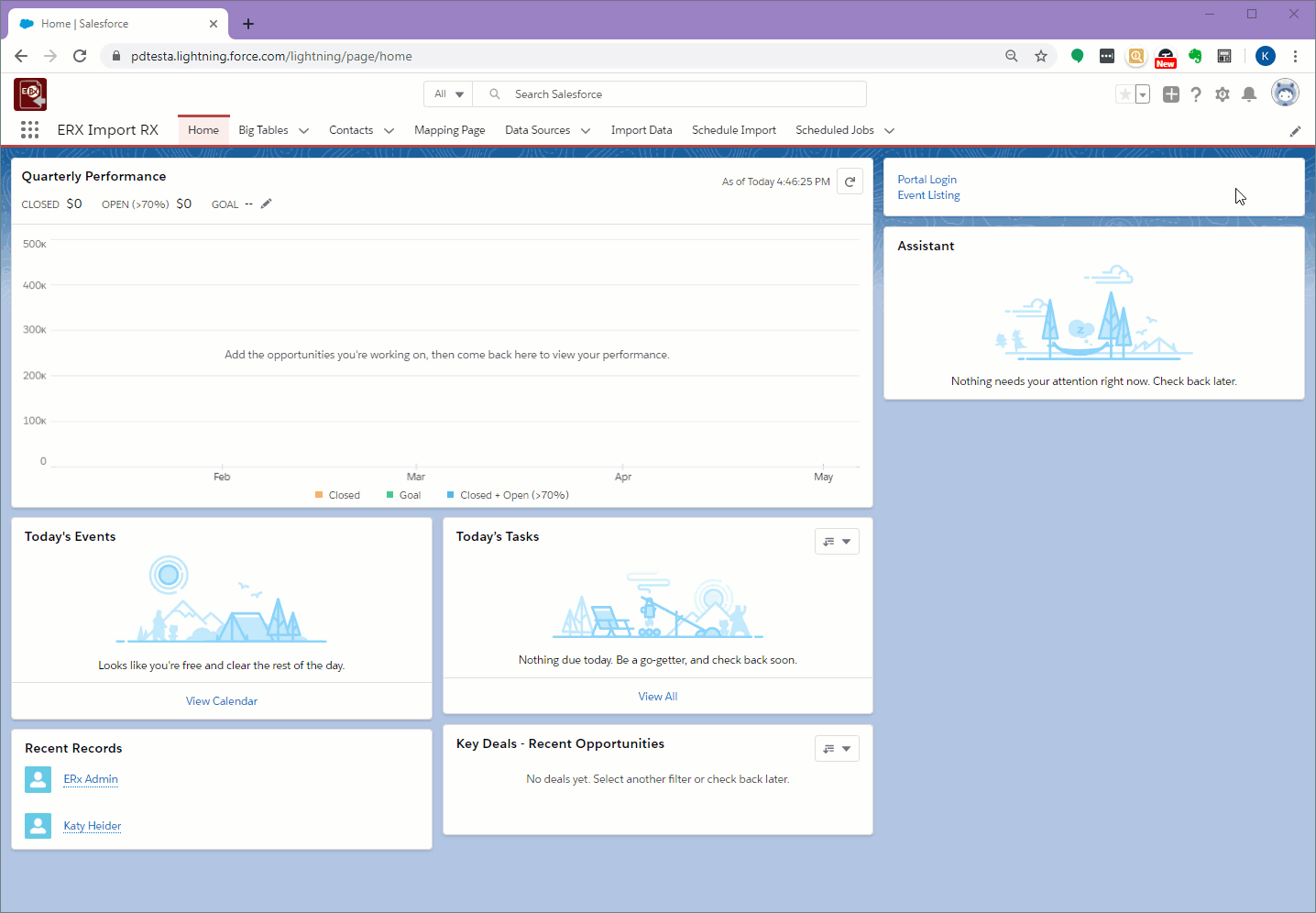The height and width of the screenshot is (913, 1316).
Task: Open Today's Tasks filter dropdown
Action: point(837,542)
